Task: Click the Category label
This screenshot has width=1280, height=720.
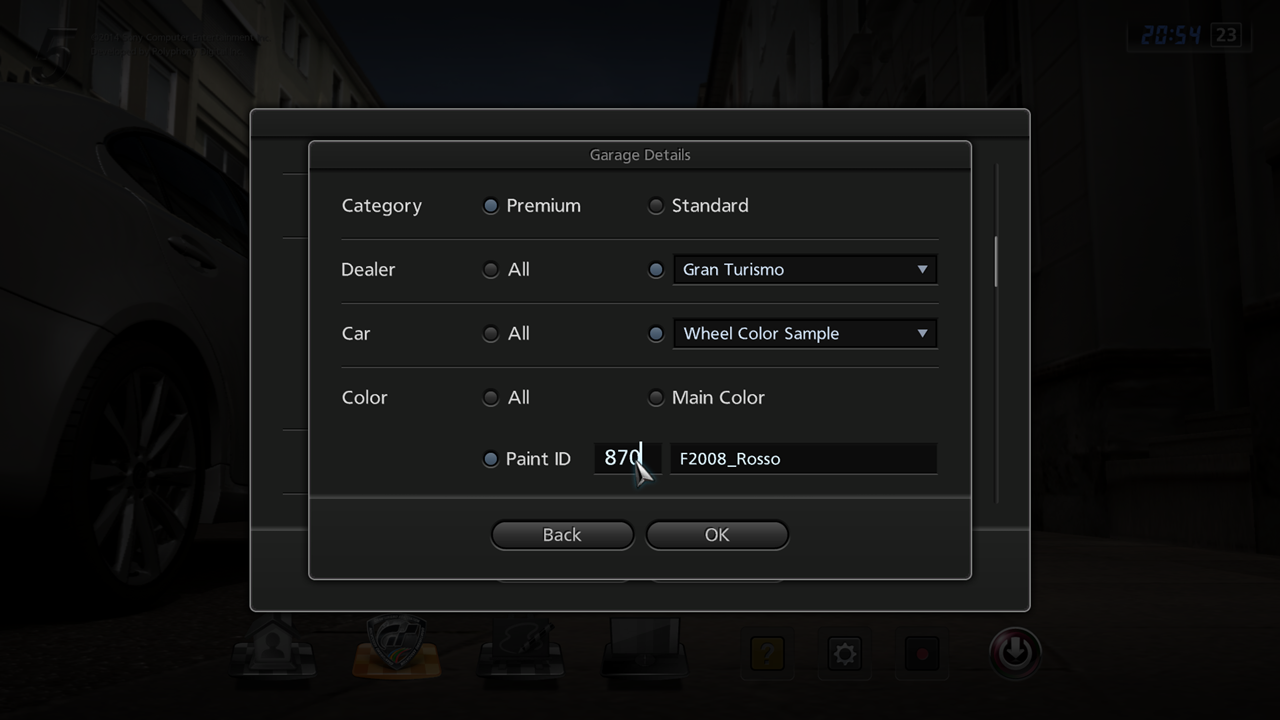Action: (382, 206)
